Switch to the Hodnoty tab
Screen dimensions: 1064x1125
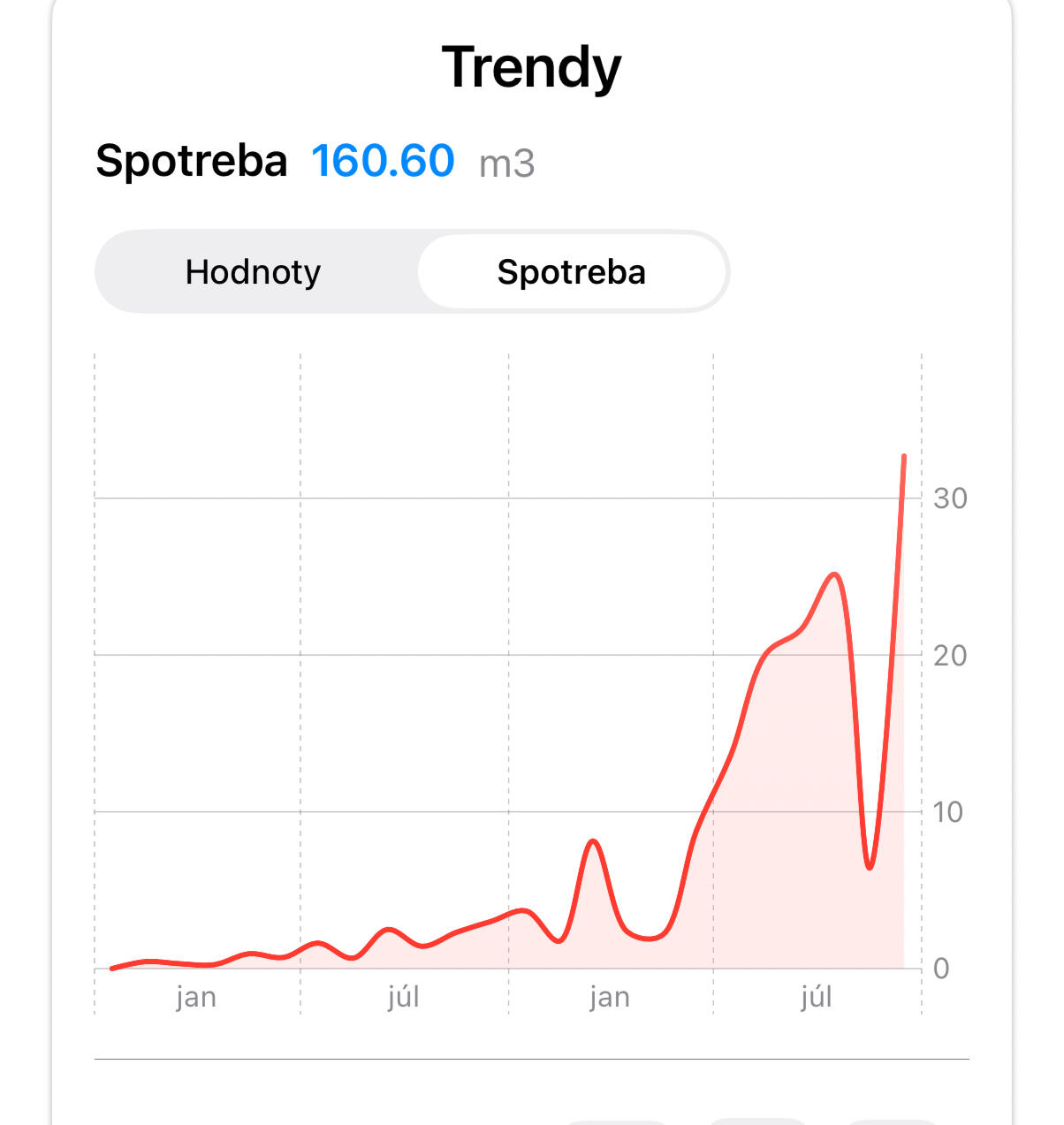click(x=253, y=272)
